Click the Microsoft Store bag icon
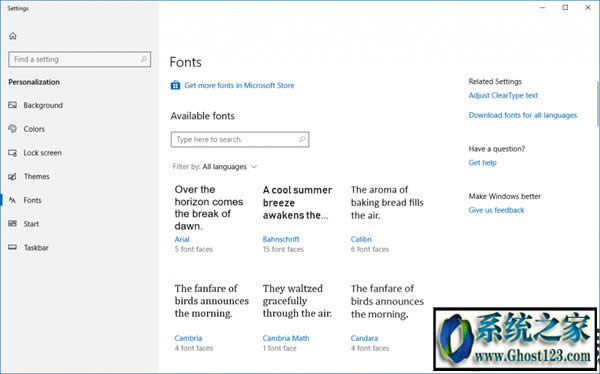 [x=175, y=85]
